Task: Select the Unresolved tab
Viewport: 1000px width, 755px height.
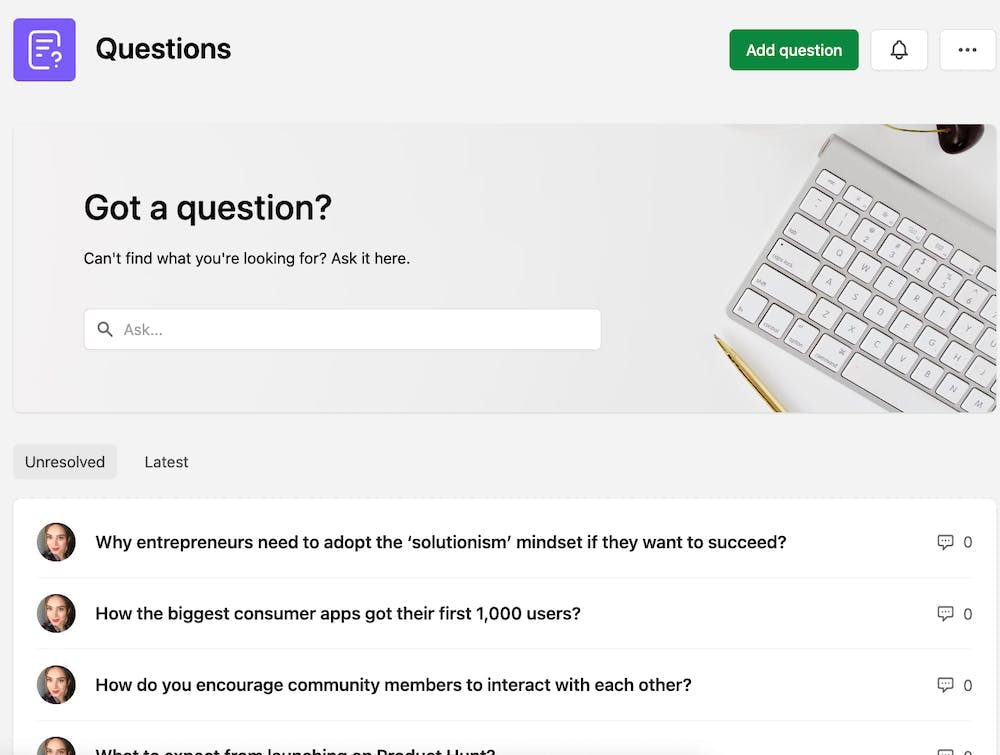Action: (65, 462)
